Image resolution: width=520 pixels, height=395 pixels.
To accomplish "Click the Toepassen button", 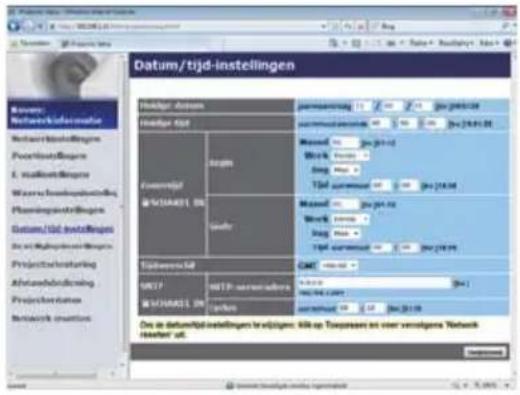I will pos(485,352).
